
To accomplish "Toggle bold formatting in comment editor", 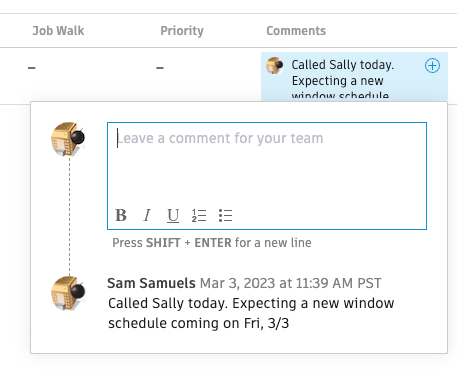I will pos(121,215).
